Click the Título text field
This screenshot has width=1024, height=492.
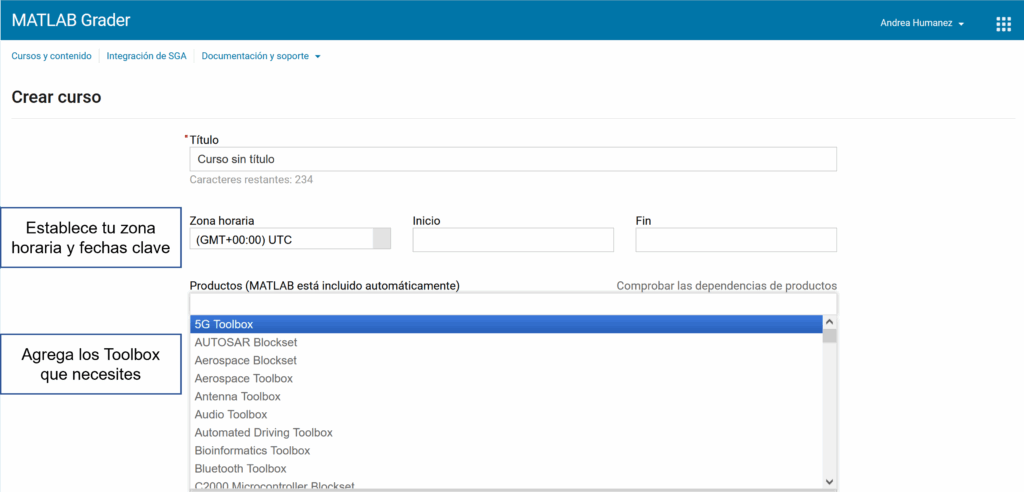click(513, 159)
